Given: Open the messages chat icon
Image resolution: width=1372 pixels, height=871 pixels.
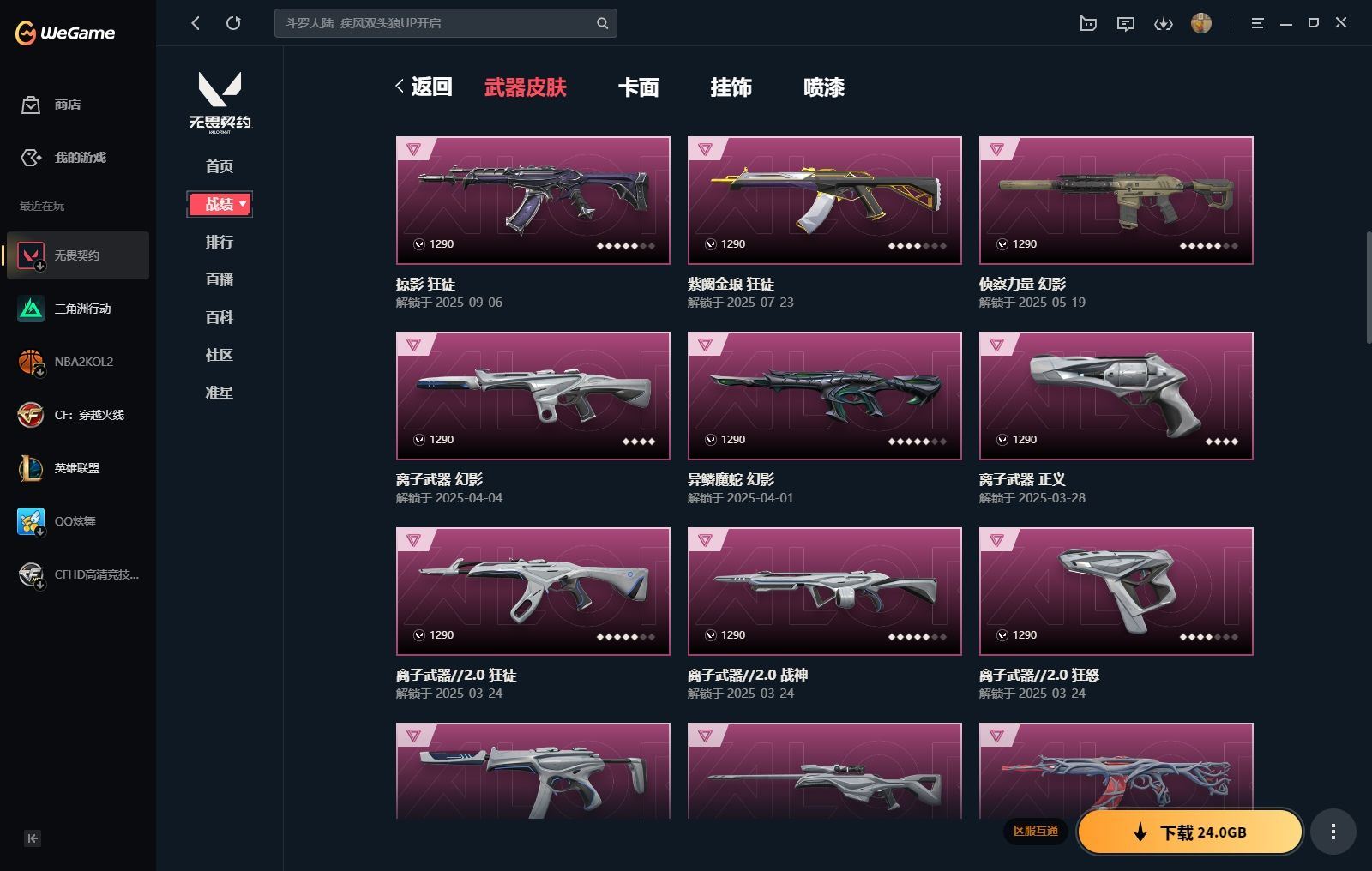Looking at the screenshot, I should pos(1126,24).
